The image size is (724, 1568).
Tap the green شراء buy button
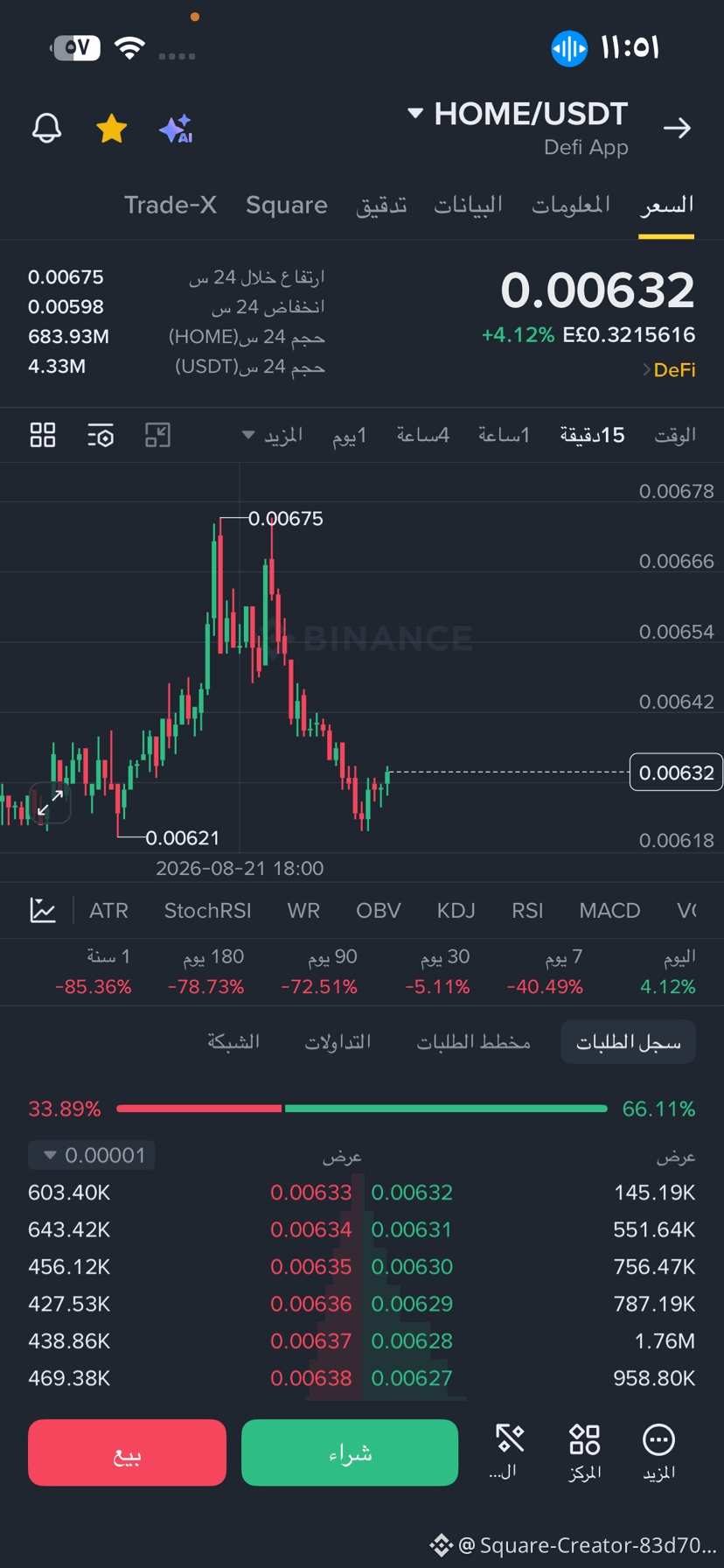click(350, 1452)
